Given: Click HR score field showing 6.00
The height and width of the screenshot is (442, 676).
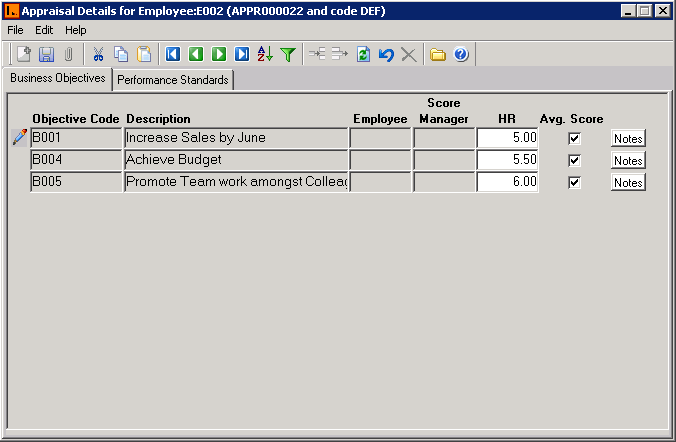Looking at the screenshot, I should tap(508, 182).
